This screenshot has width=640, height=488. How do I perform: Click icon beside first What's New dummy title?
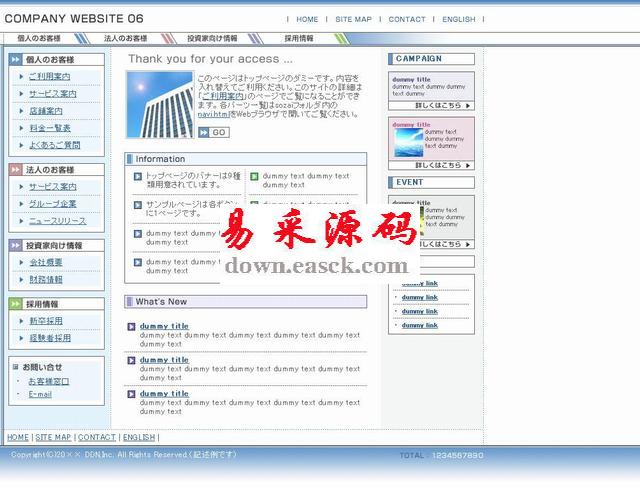[x=131, y=326]
